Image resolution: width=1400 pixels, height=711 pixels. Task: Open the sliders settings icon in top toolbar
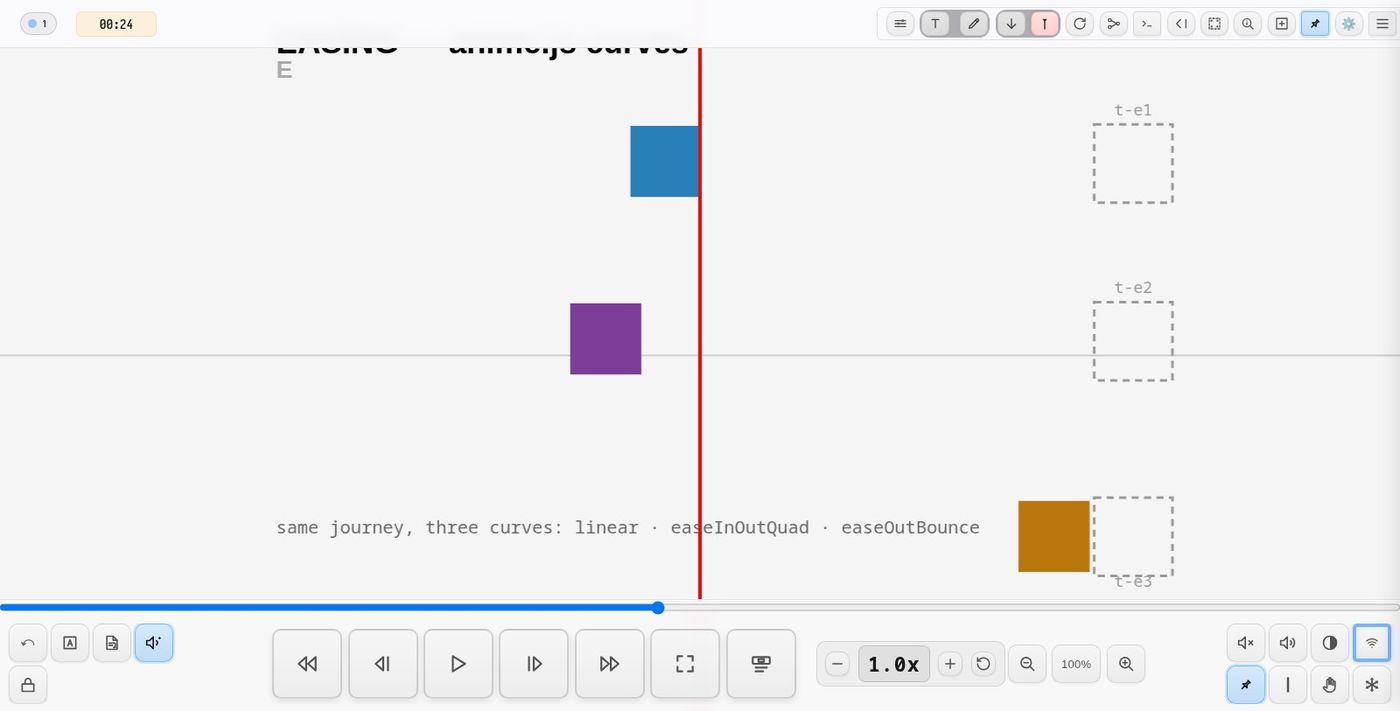point(900,24)
